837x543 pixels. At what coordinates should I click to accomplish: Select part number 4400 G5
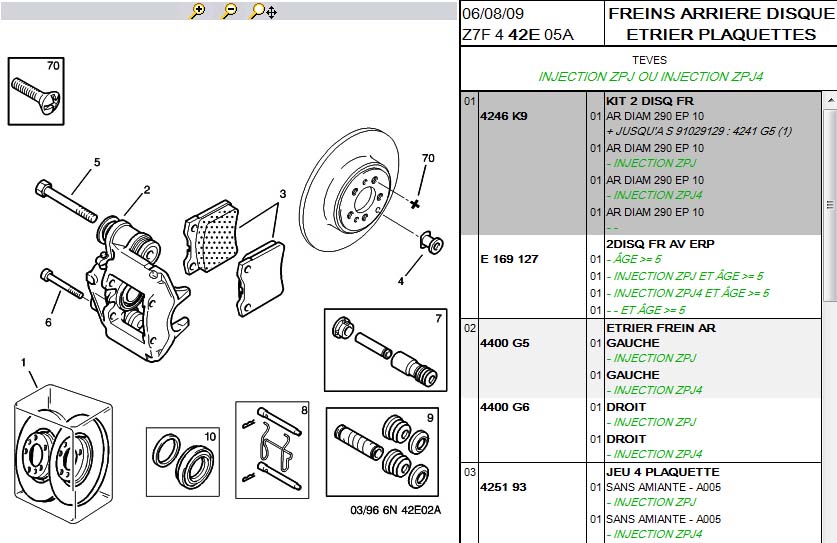504,343
